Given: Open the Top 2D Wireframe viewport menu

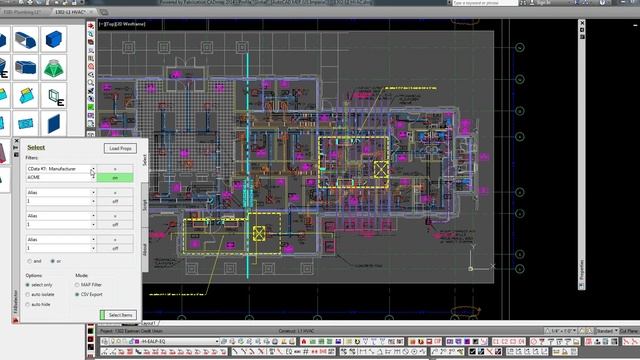Looking at the screenshot, I should click(x=122, y=24).
